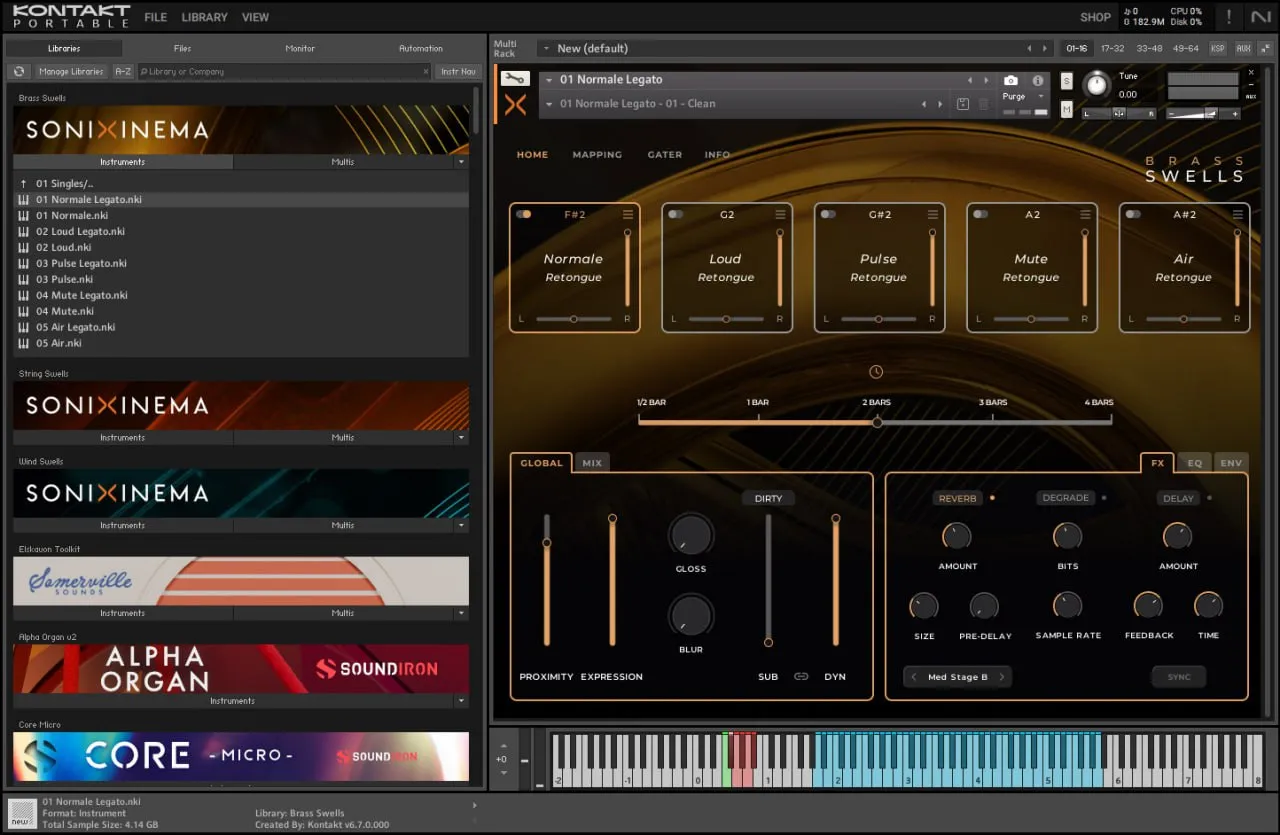This screenshot has height=835, width=1280.
Task: Click the Native Instruments NI logo
Action: [1261, 16]
